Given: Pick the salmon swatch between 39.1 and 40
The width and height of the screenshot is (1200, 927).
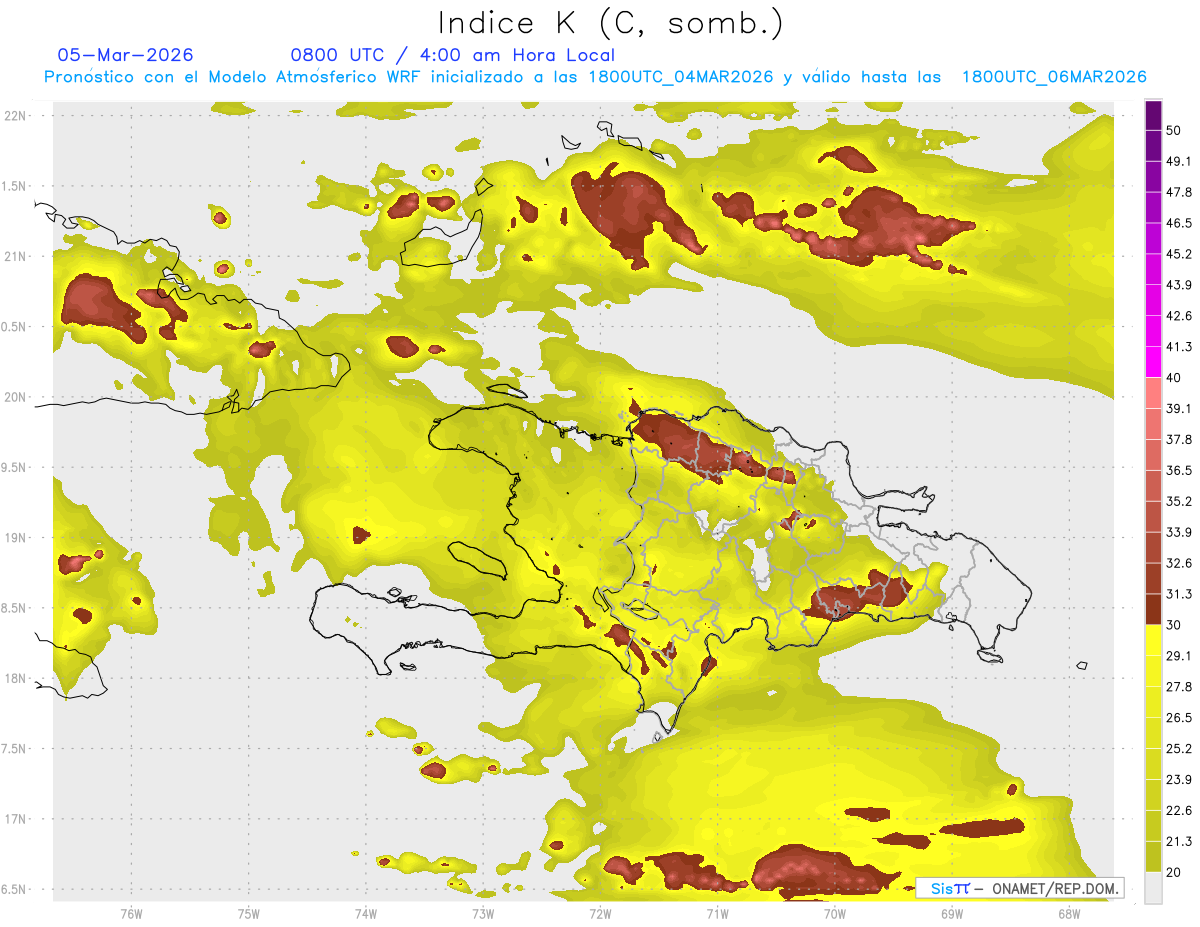Looking at the screenshot, I should (1153, 394).
